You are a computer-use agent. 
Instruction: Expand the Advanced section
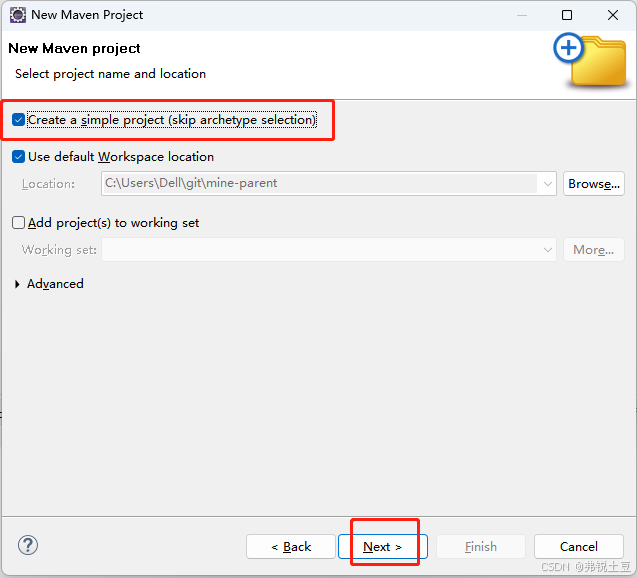click(x=17, y=284)
